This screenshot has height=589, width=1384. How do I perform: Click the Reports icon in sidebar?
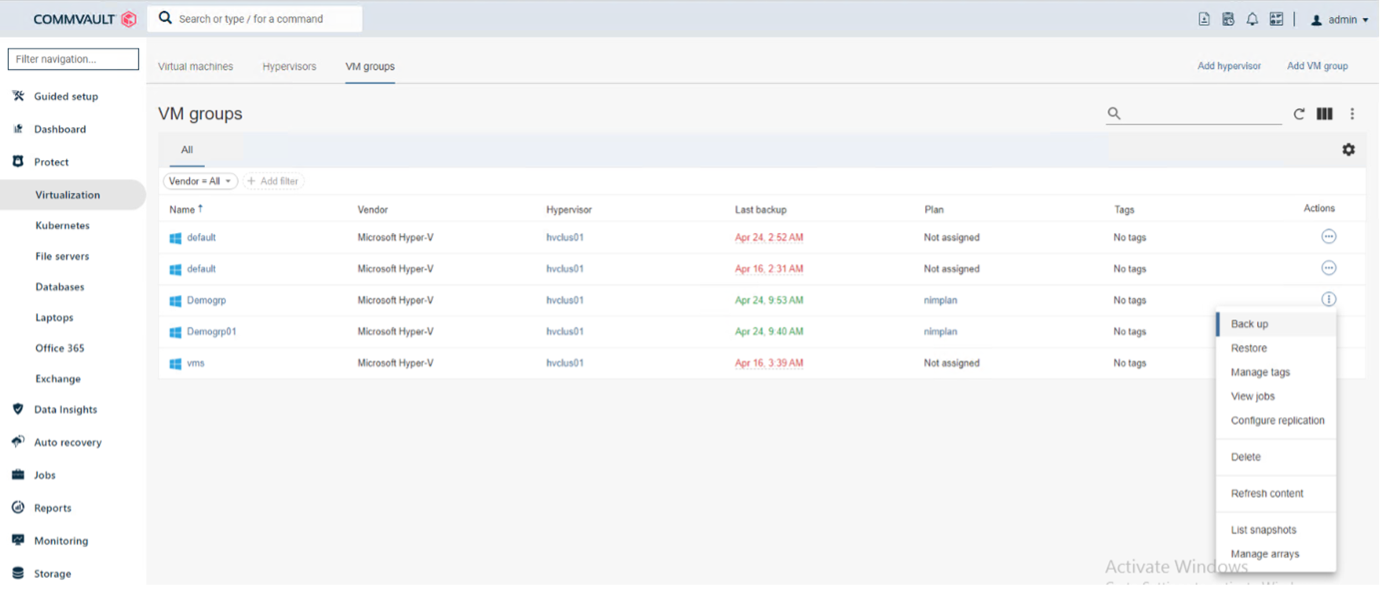pos(18,507)
